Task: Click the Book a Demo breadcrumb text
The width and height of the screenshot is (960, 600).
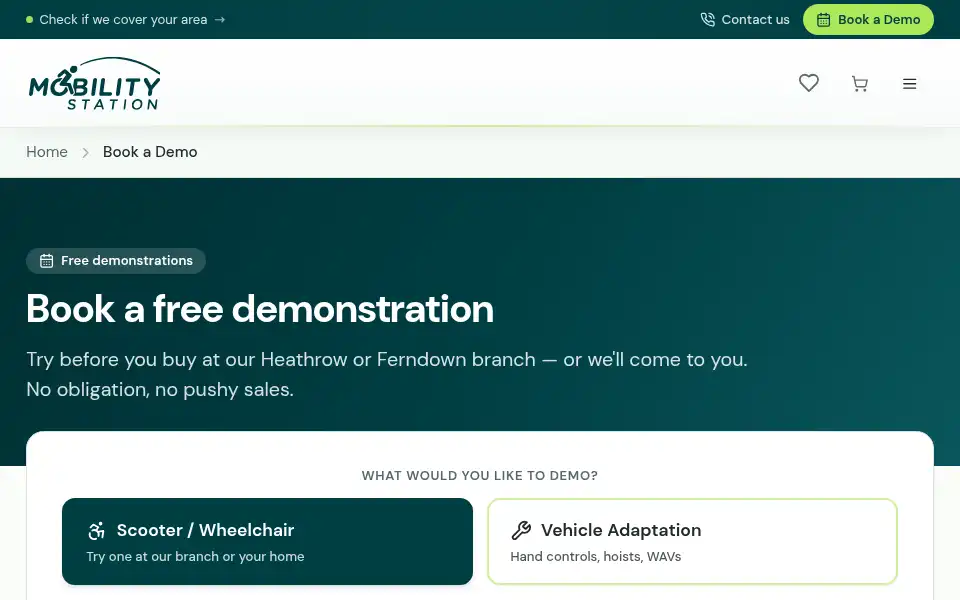Action: point(150,152)
